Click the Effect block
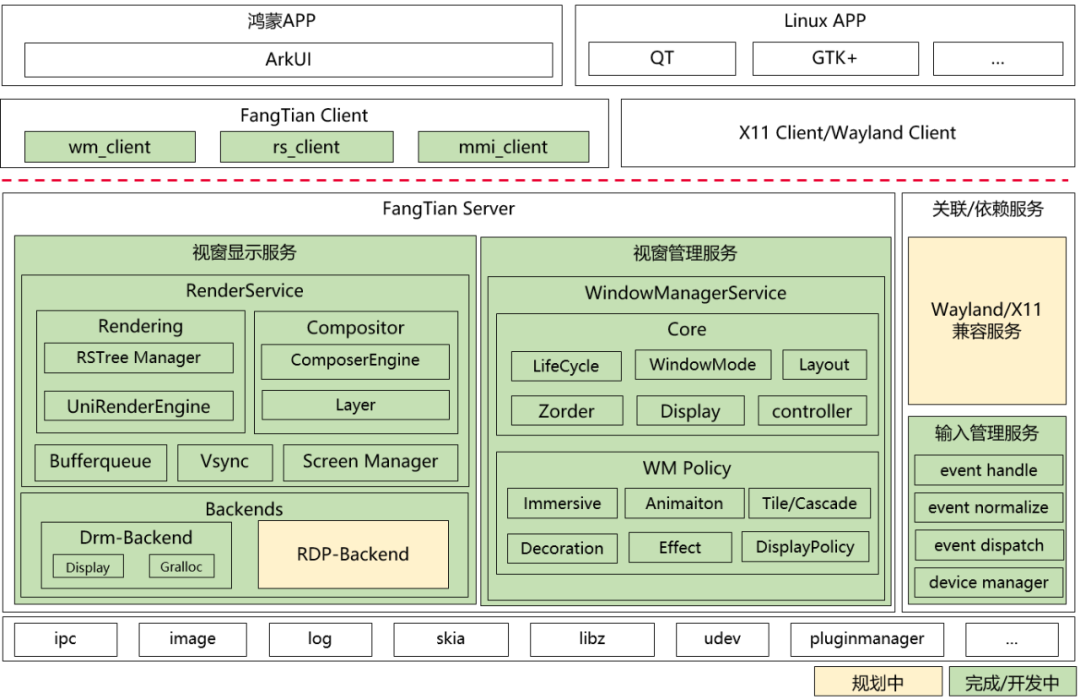The image size is (1080, 699). [681, 547]
